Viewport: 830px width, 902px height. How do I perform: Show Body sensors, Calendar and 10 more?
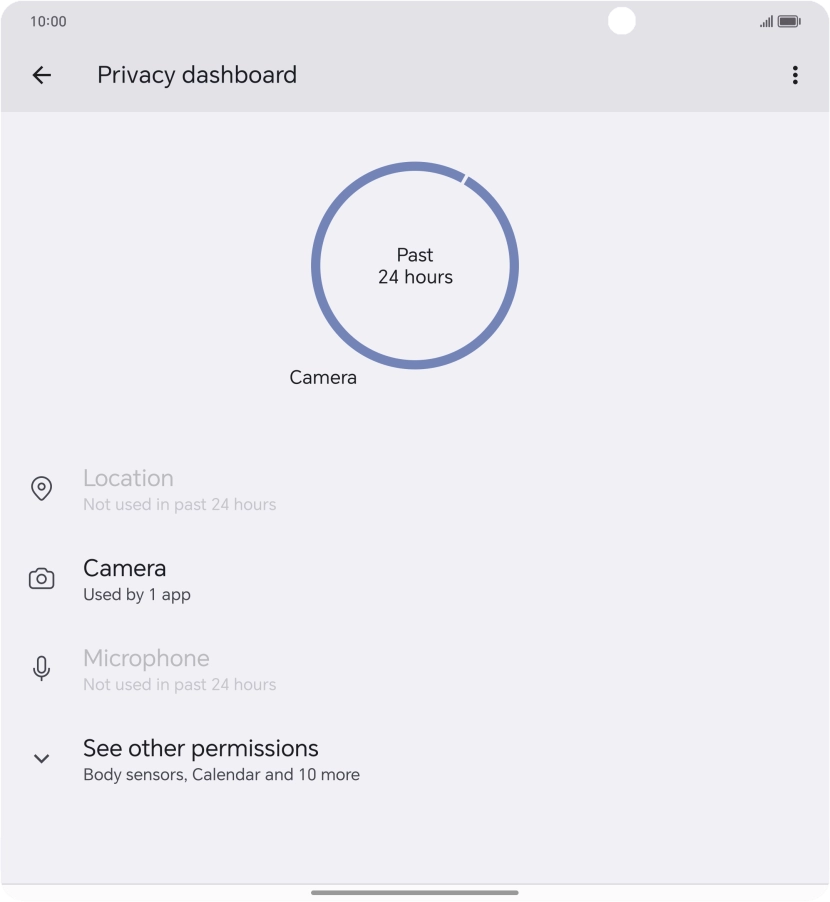click(x=221, y=775)
